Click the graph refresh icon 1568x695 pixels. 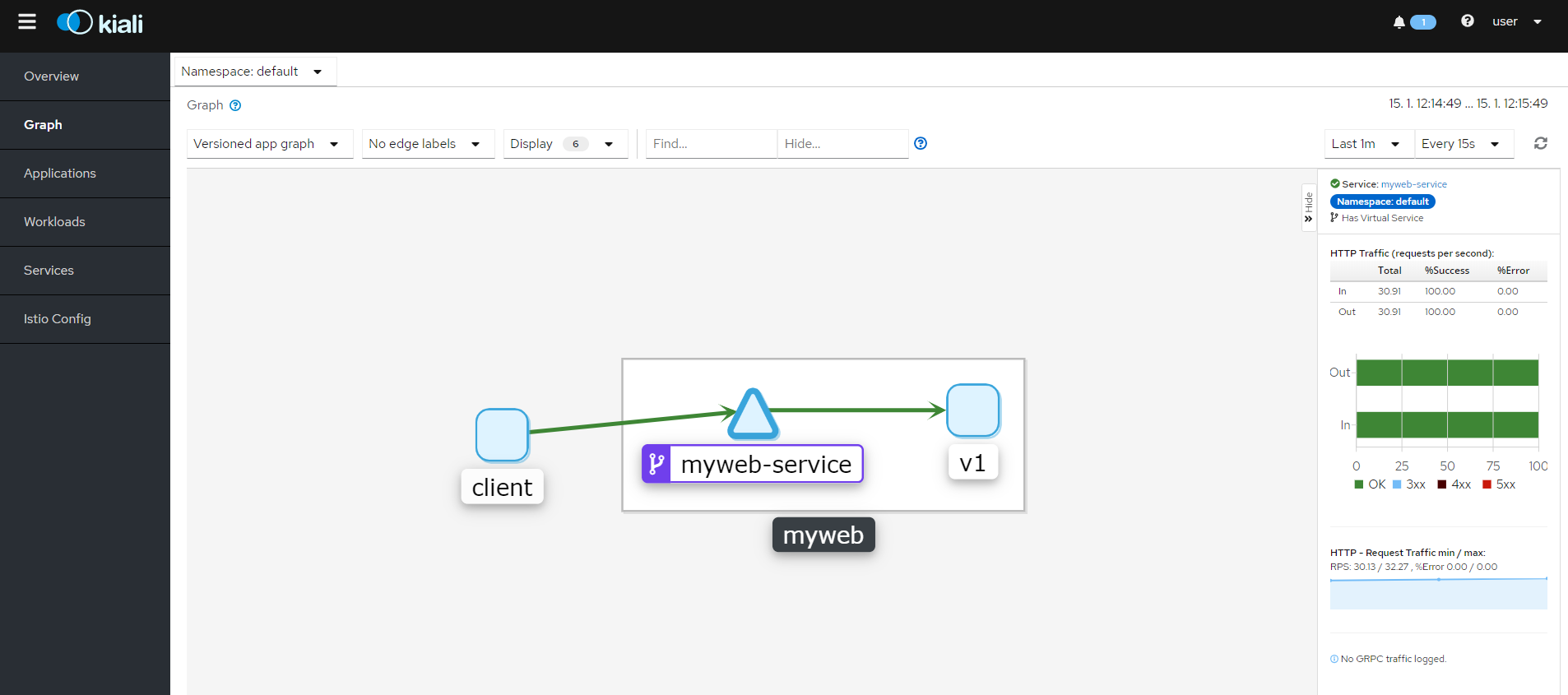point(1541,143)
